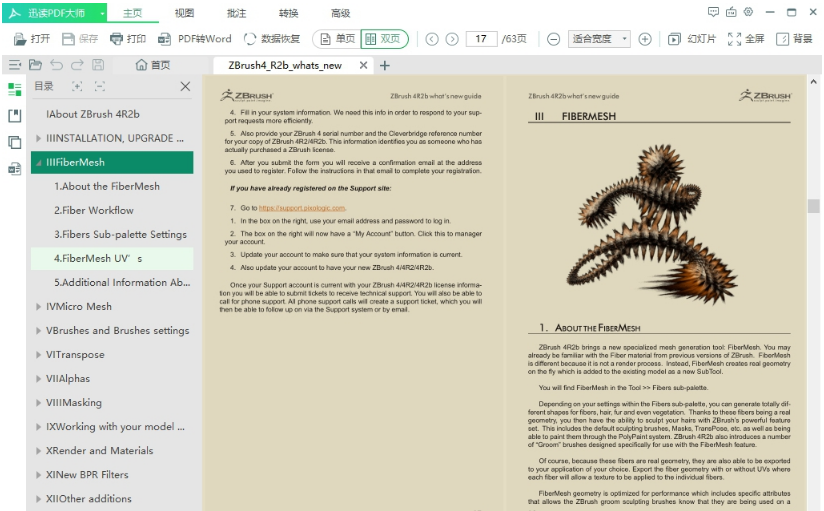Zoom out with the minus icon
This screenshot has width=824, height=511.
coord(553,39)
